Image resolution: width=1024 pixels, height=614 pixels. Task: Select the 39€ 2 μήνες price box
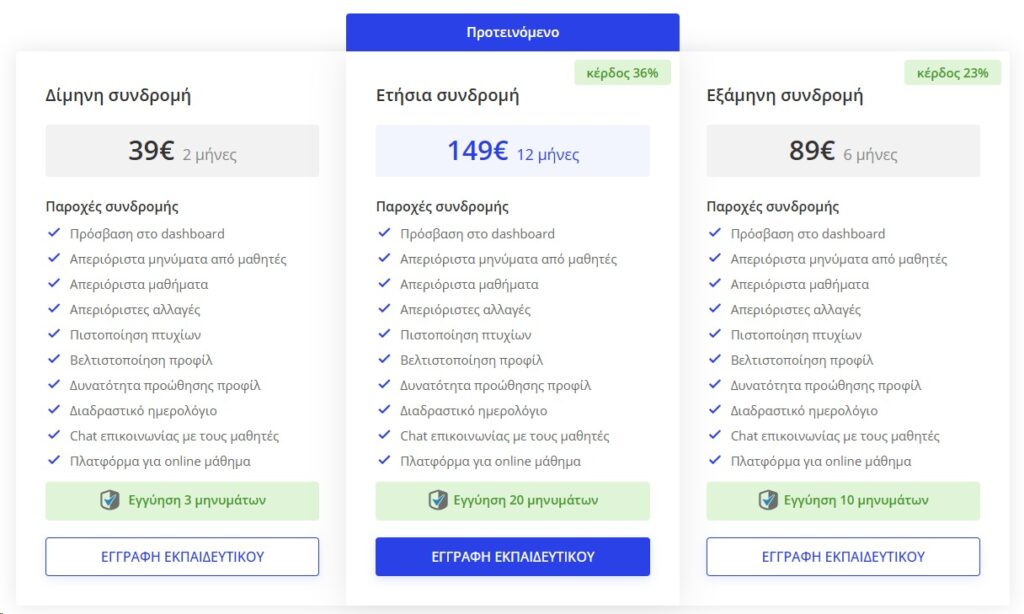[182, 151]
